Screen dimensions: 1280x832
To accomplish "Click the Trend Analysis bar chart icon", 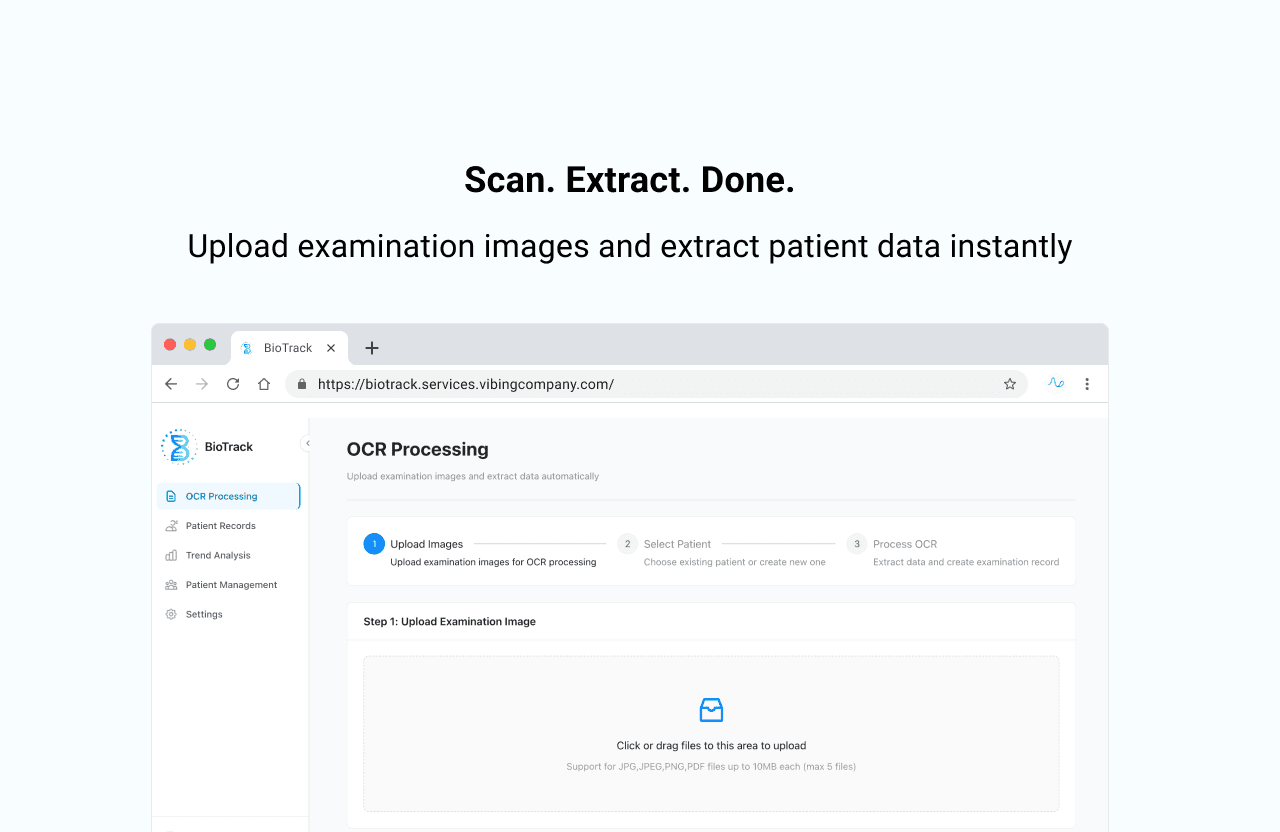I will pyautogui.click(x=171, y=555).
